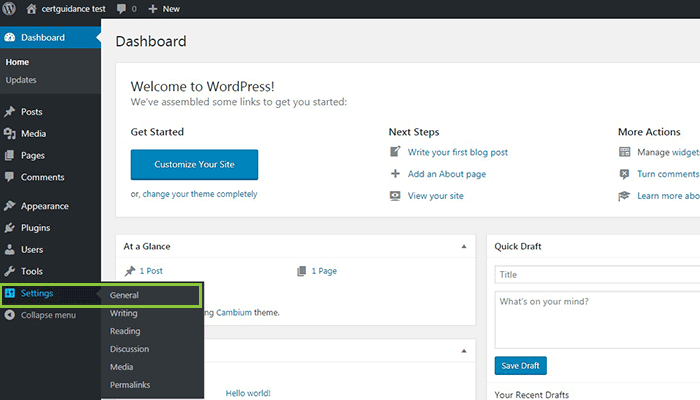The image size is (700, 400).
Task: Click the Media icon in sidebar
Action: tap(9, 133)
